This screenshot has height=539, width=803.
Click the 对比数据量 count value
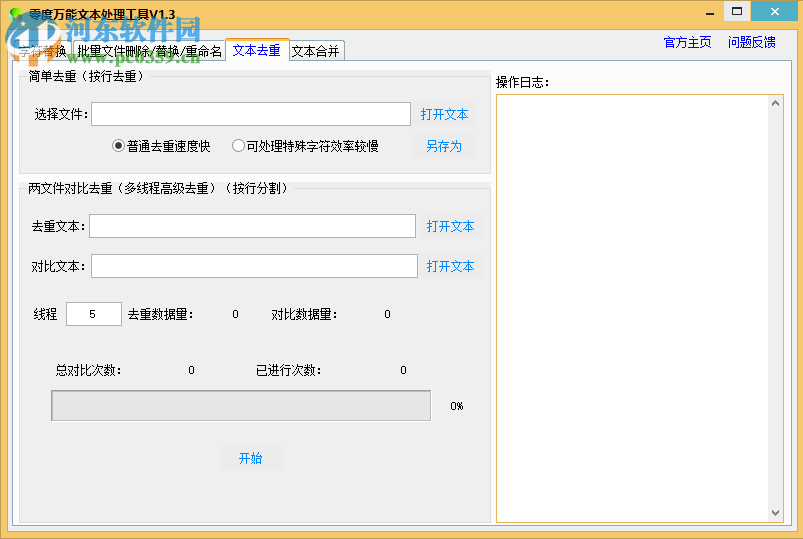(387, 314)
